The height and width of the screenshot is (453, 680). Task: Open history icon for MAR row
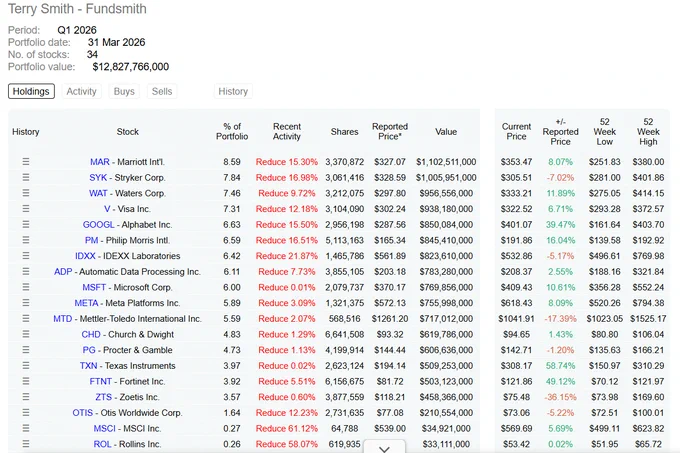pyautogui.click(x=26, y=162)
